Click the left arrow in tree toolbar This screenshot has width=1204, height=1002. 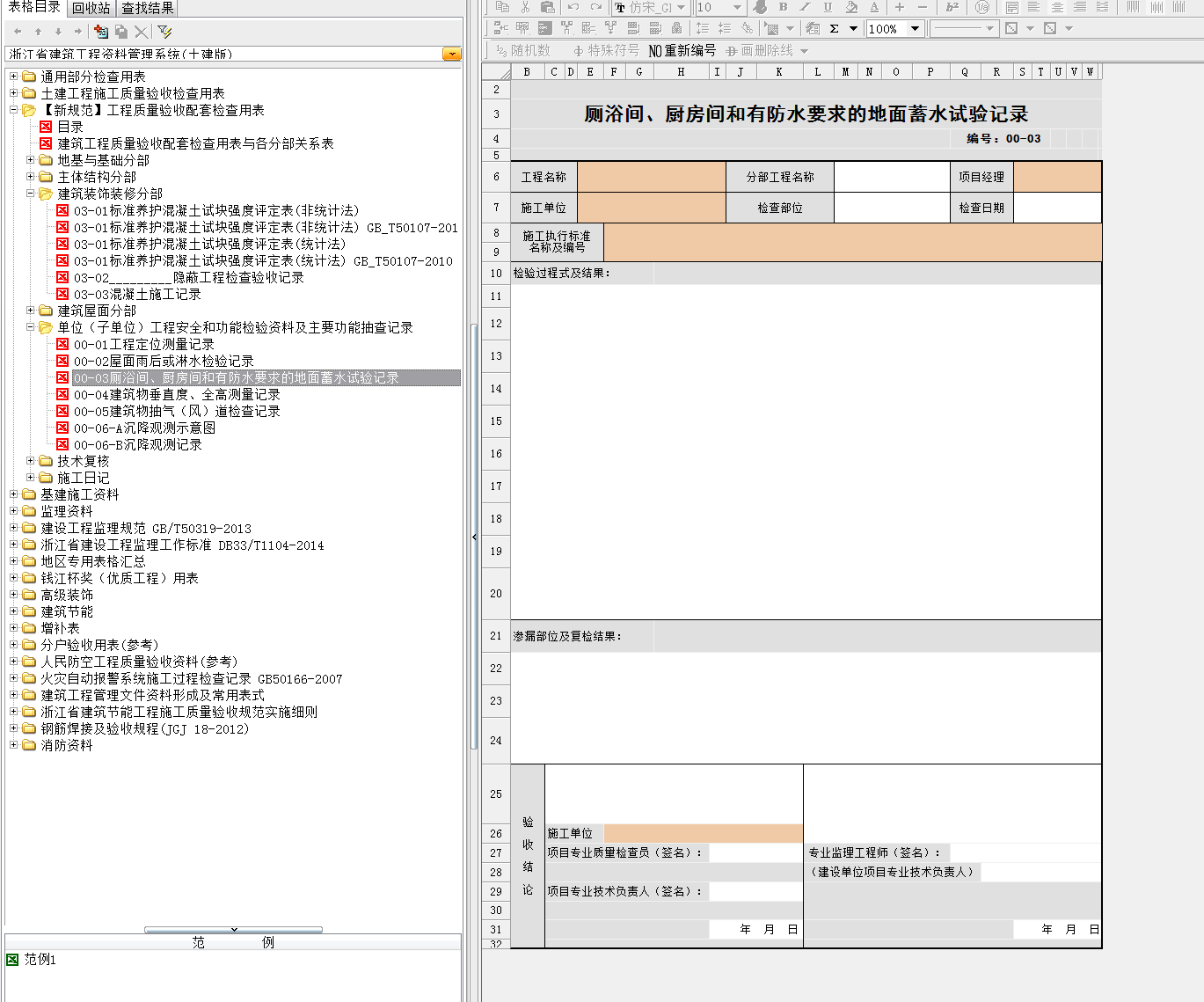[x=18, y=32]
